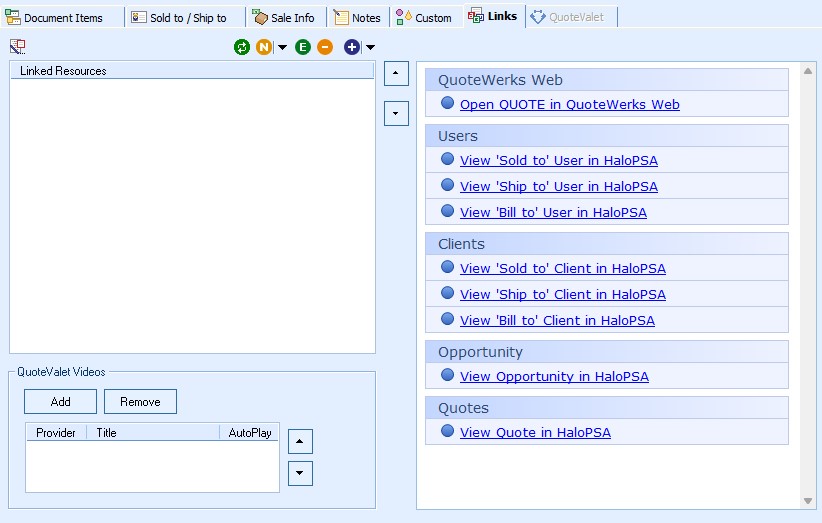Click View 'Ship to' User in HaloPSA
The width and height of the screenshot is (822, 523).
coord(559,187)
